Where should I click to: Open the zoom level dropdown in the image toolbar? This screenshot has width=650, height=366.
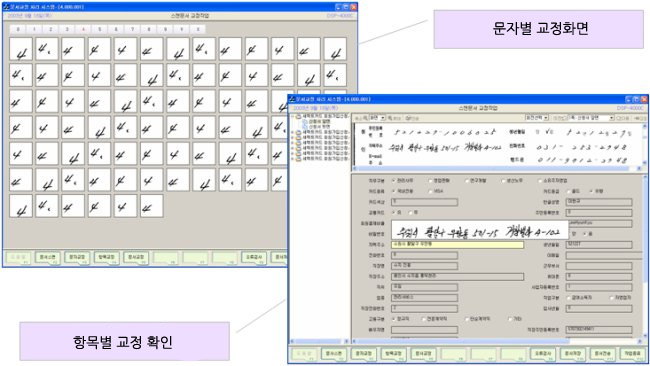377,118
